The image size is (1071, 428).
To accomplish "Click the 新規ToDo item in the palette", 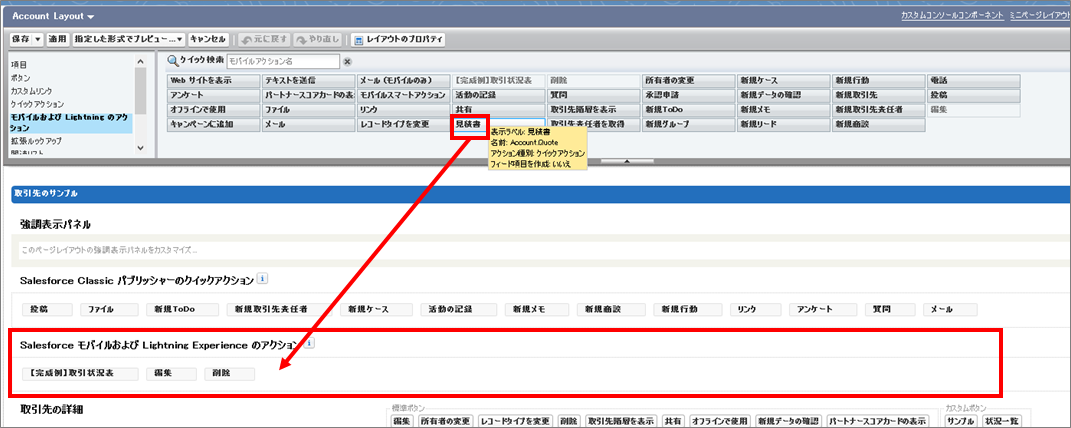I will coord(664,109).
